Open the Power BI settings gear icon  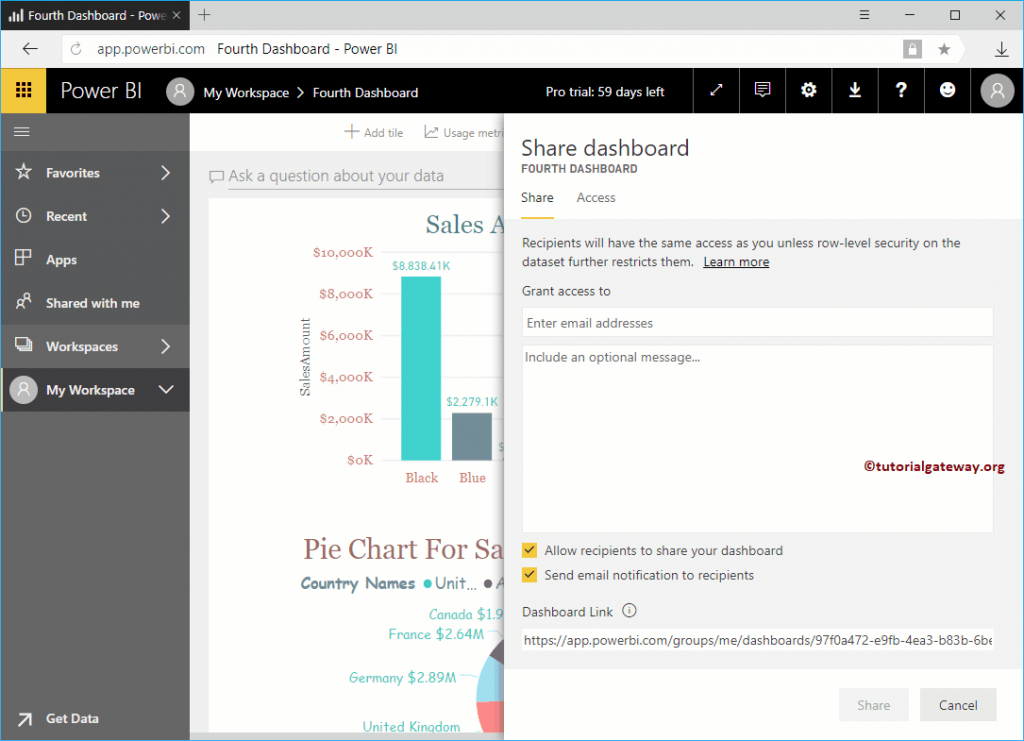(808, 90)
